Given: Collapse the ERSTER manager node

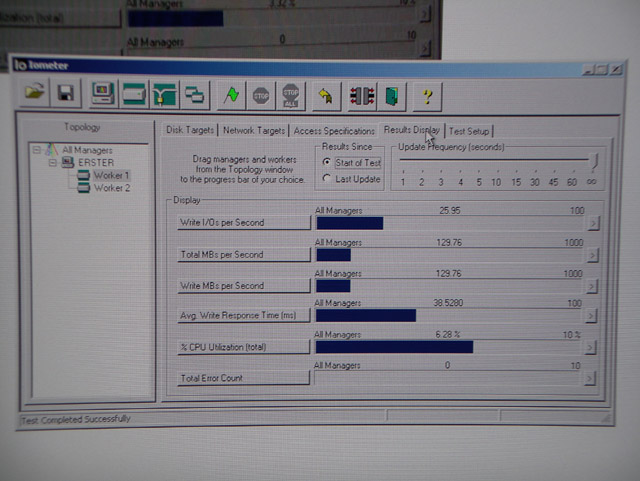Looking at the screenshot, I should [53, 163].
